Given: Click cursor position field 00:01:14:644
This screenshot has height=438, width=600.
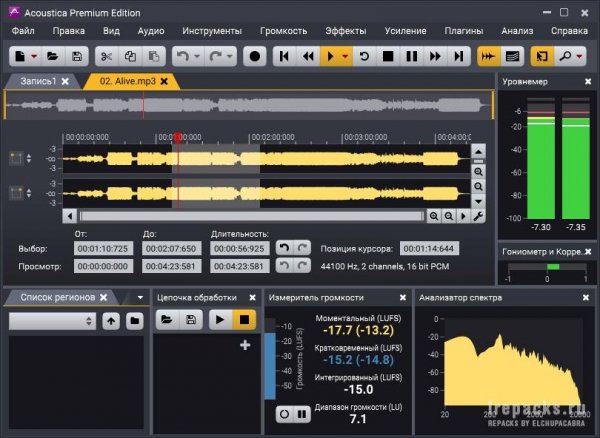Looking at the screenshot, I should click(x=429, y=249).
